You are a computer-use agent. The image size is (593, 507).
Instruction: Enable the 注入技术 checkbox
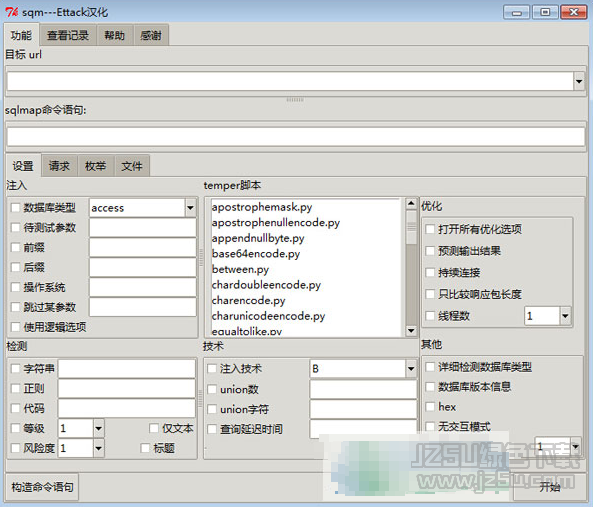click(212, 369)
